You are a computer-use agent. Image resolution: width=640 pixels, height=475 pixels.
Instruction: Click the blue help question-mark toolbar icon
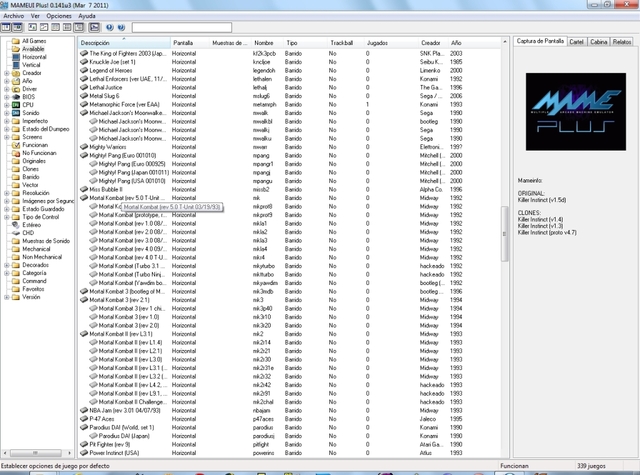click(x=121, y=27)
